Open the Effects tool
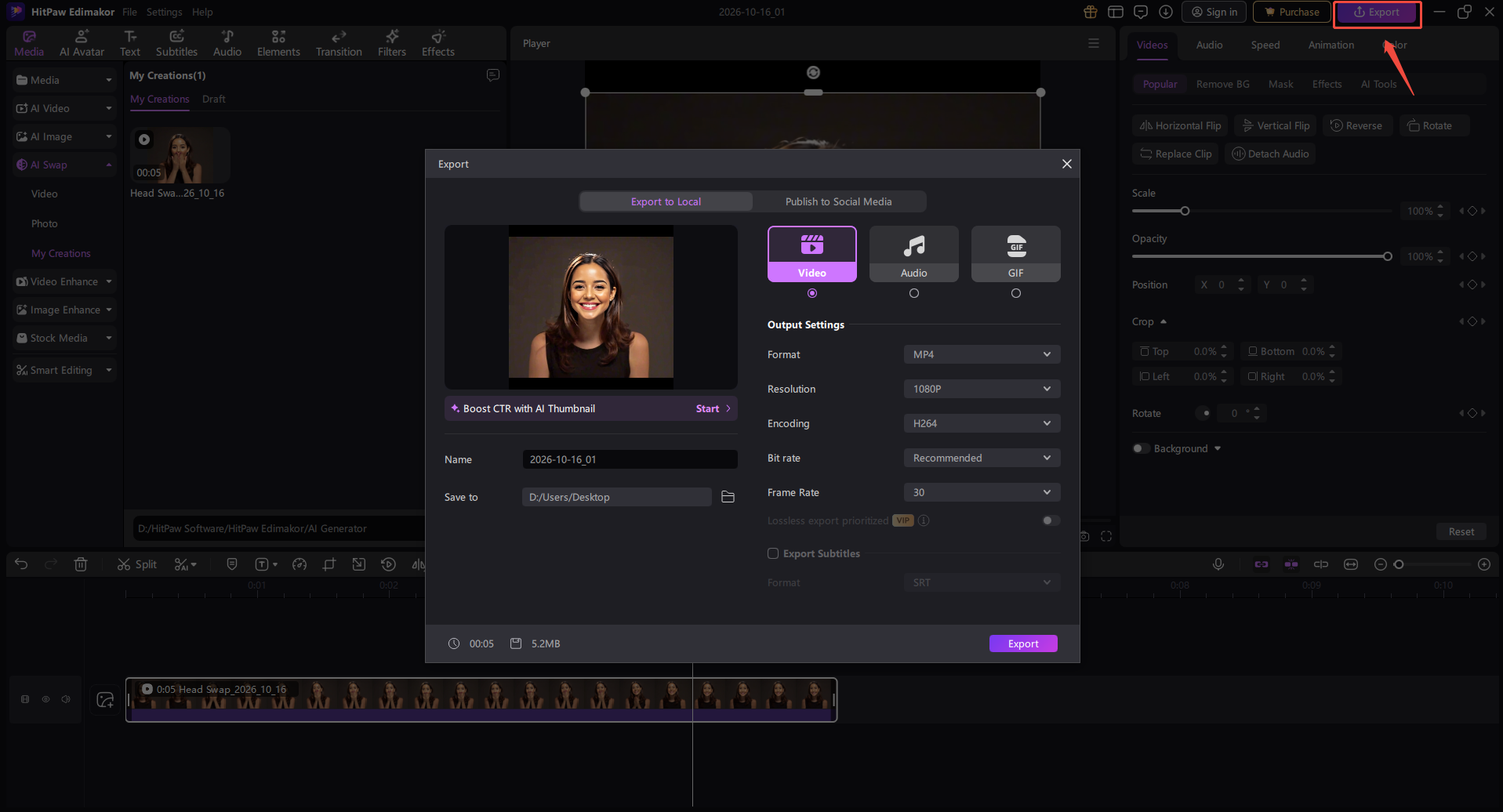The width and height of the screenshot is (1503, 812). click(x=438, y=43)
